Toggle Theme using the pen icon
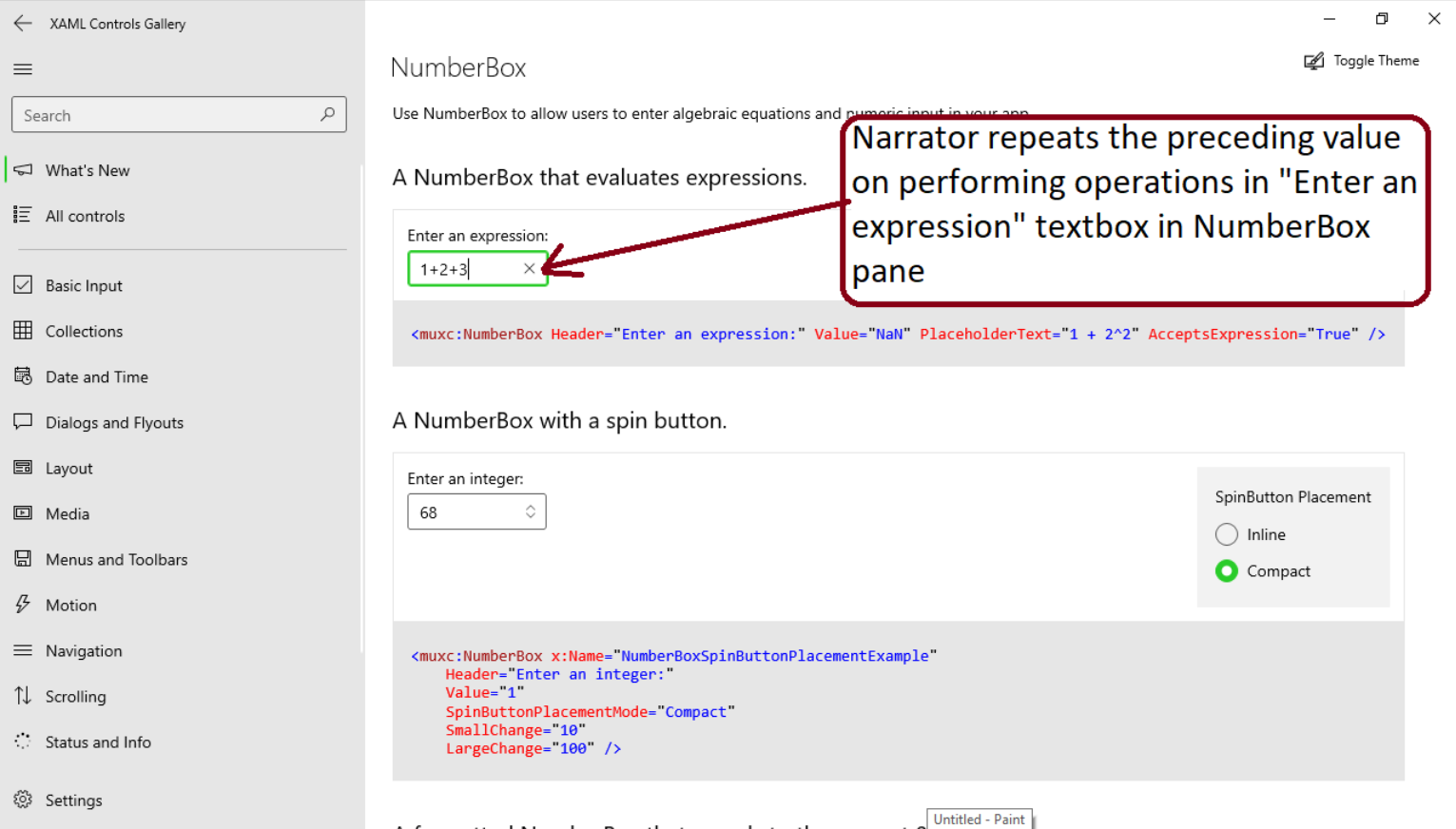Image resolution: width=1456 pixels, height=829 pixels. click(x=1313, y=60)
